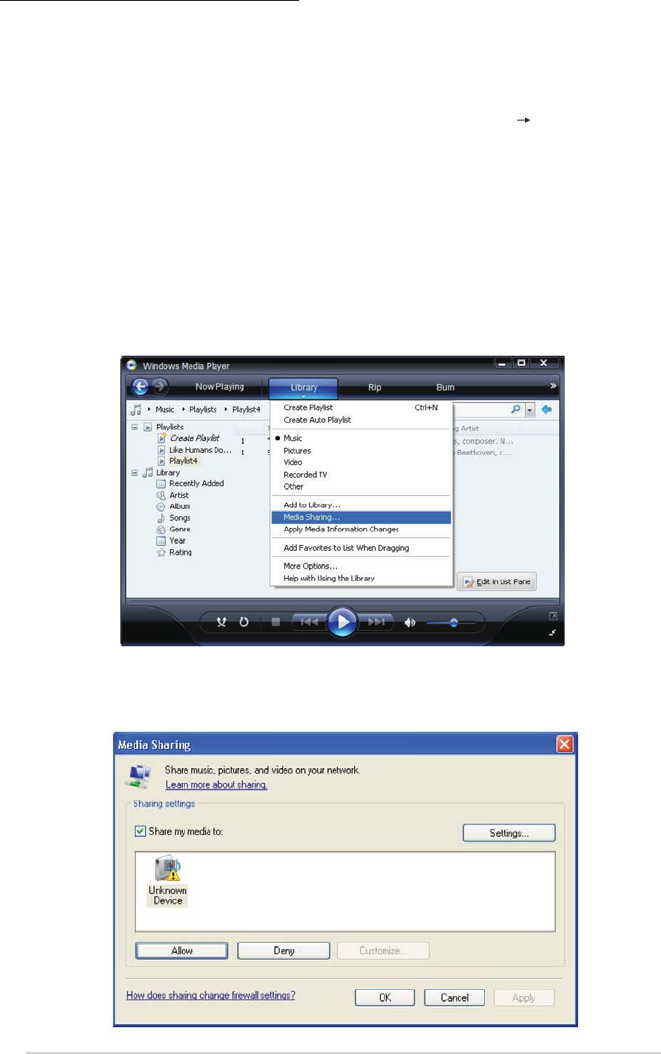Click the Music breadcrumb
The image size is (661, 1054).
[x=165, y=409]
